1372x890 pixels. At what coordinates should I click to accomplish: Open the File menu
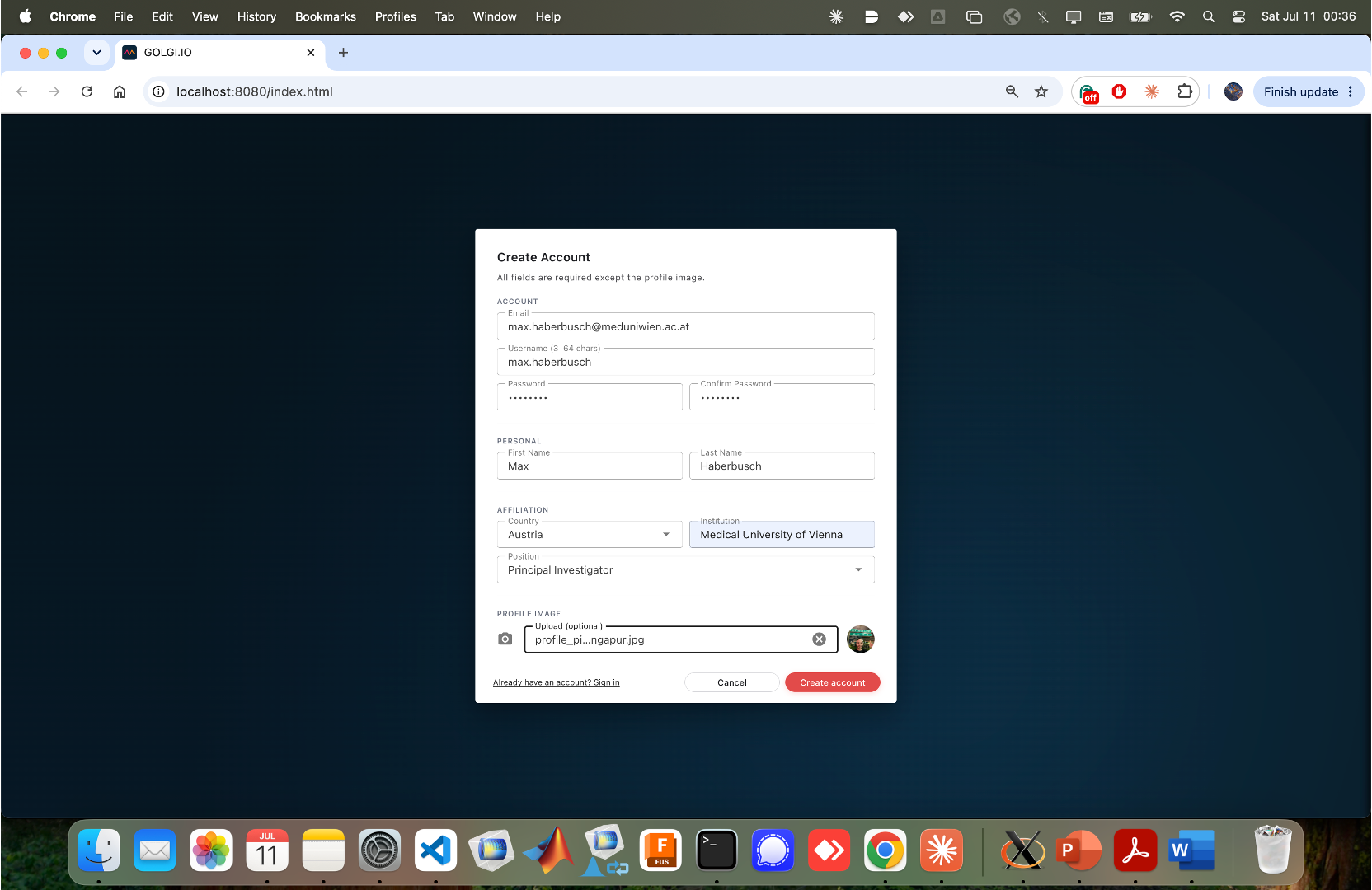point(124,16)
